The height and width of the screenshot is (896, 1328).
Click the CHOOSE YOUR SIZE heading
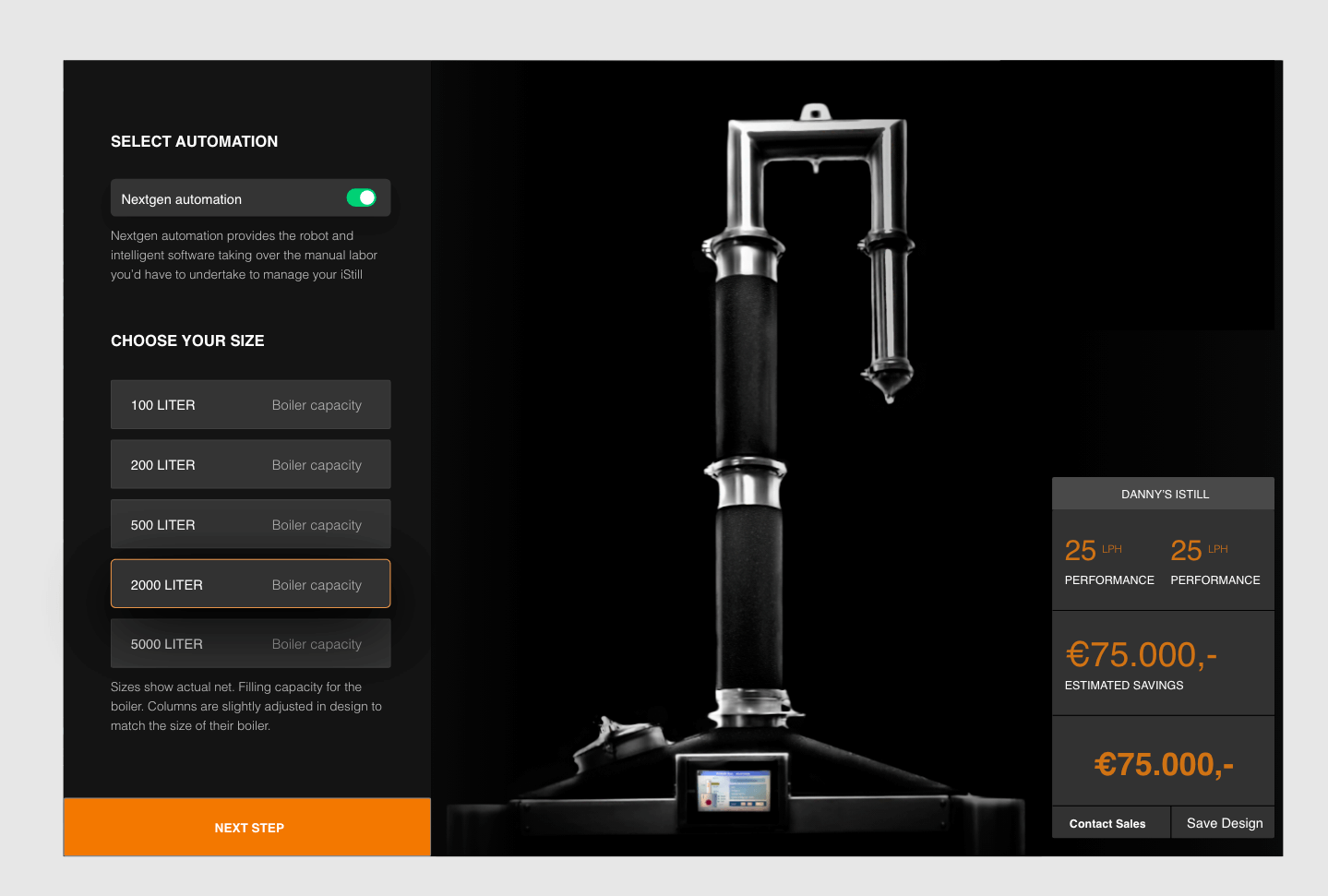pyautogui.click(x=187, y=340)
